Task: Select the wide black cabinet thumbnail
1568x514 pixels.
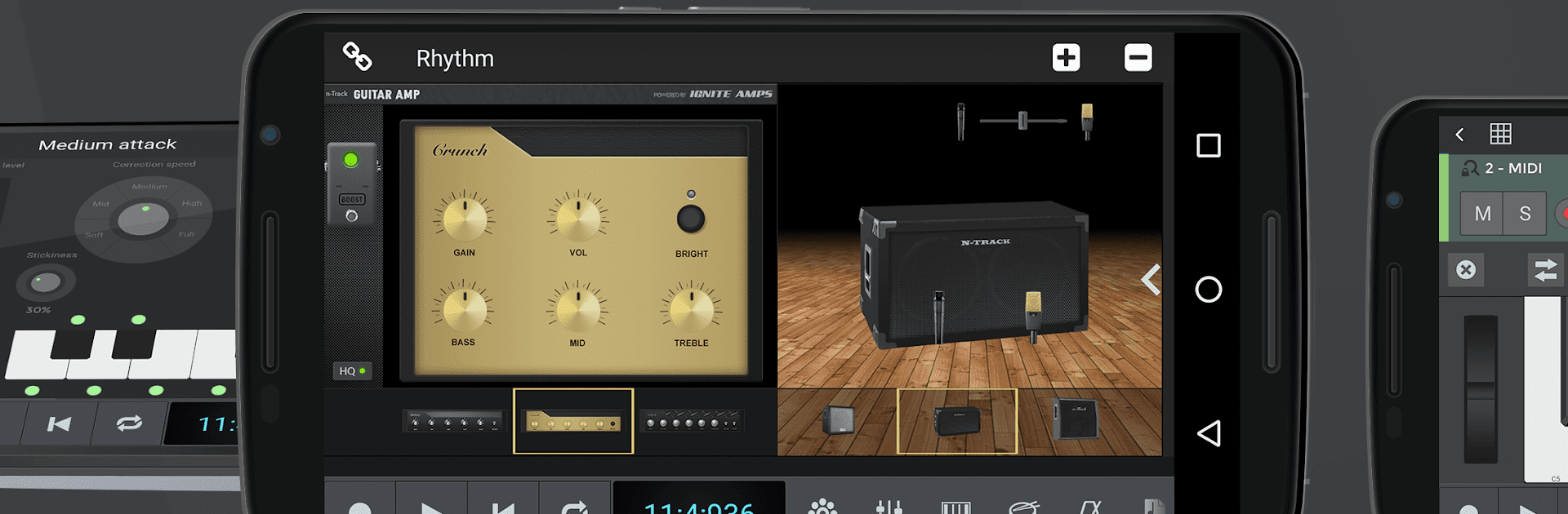Action: 957,422
